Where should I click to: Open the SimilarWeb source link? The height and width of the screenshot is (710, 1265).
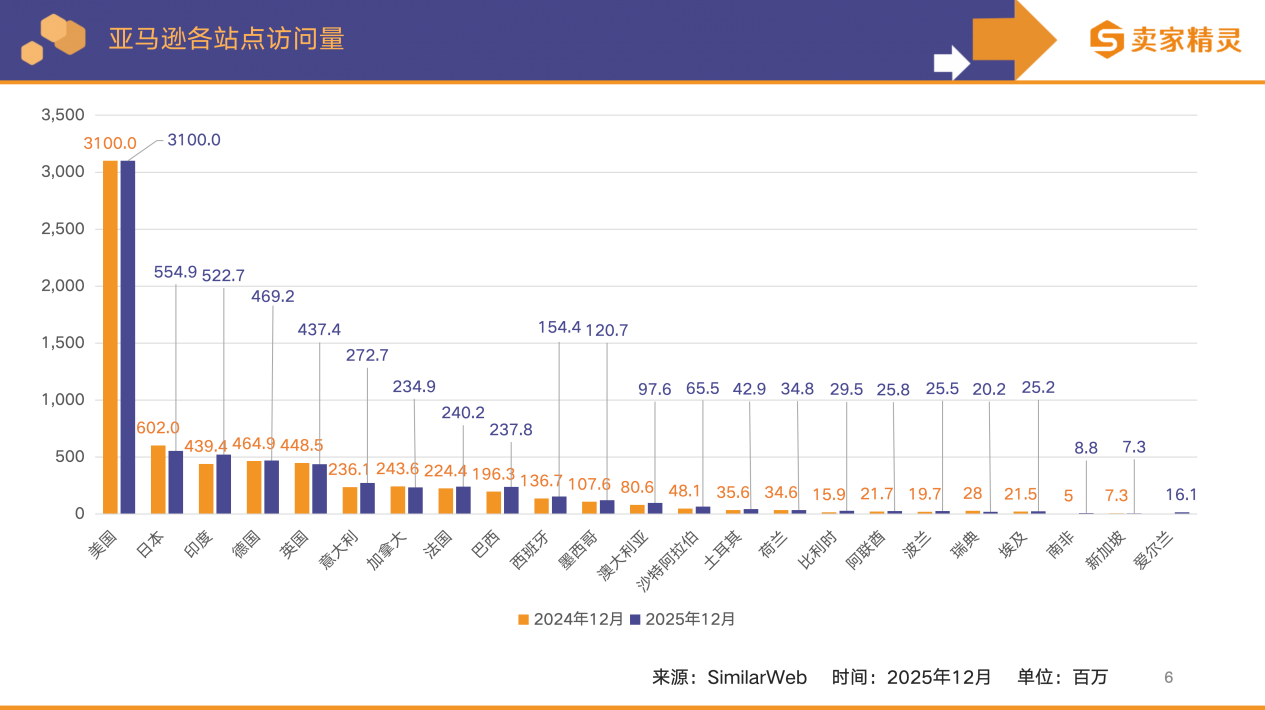click(757, 677)
